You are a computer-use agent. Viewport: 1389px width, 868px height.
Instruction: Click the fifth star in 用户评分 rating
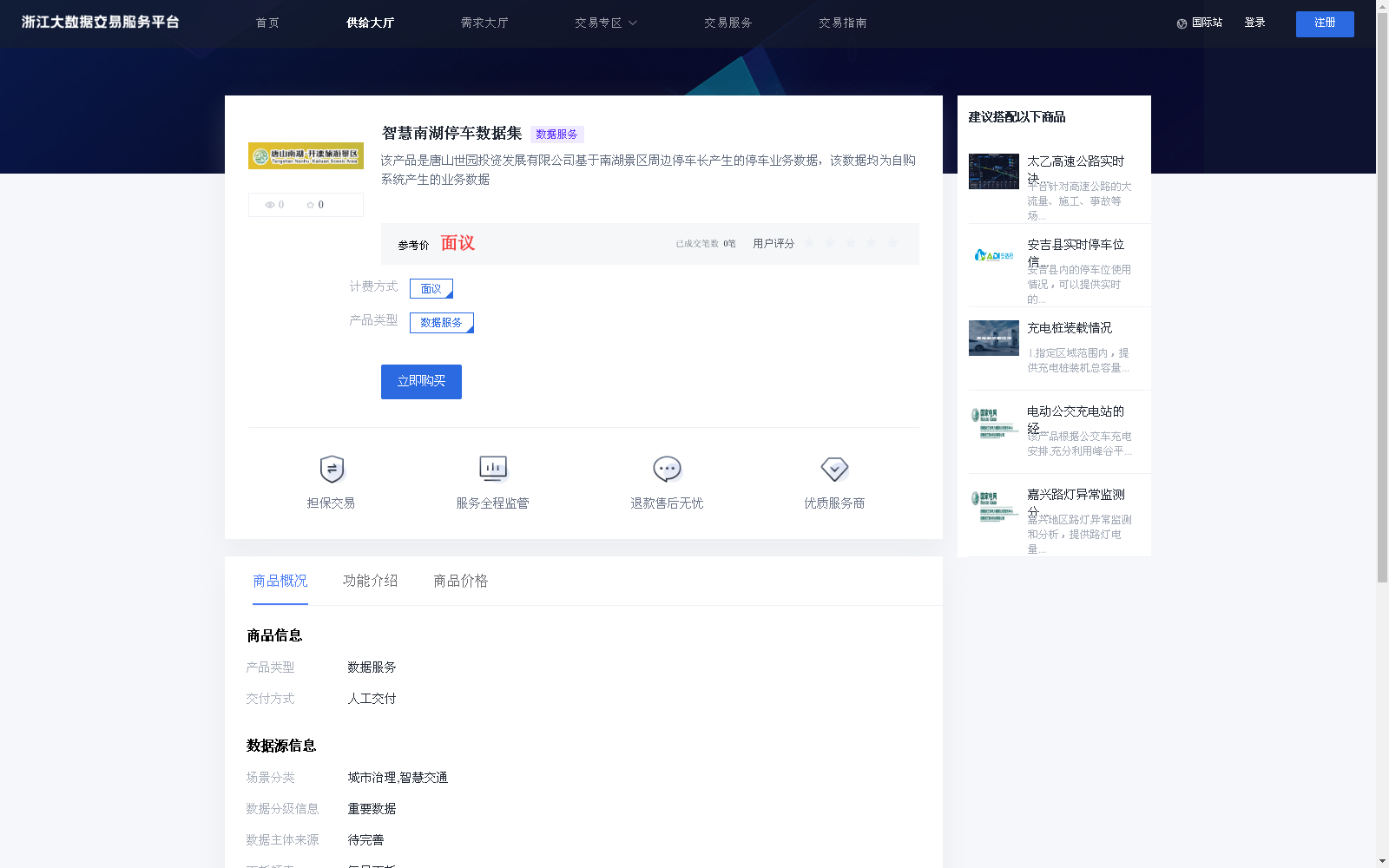(x=892, y=243)
